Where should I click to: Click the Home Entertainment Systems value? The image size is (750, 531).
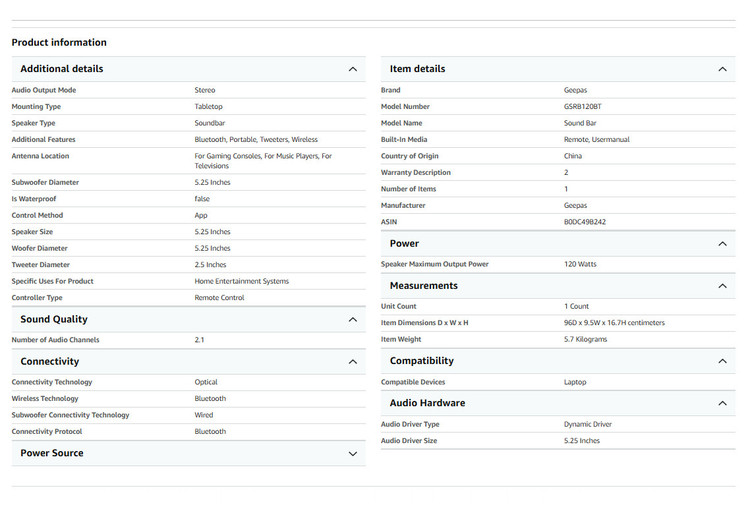pyautogui.click(x=242, y=281)
